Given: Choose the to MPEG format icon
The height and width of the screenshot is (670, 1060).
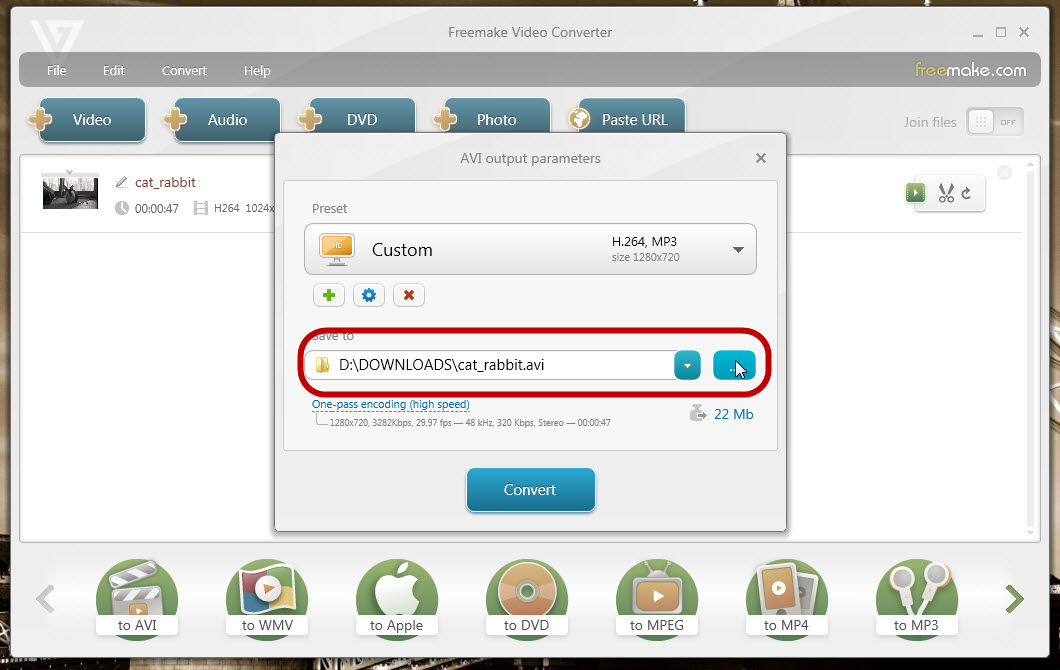Looking at the screenshot, I should (657, 599).
